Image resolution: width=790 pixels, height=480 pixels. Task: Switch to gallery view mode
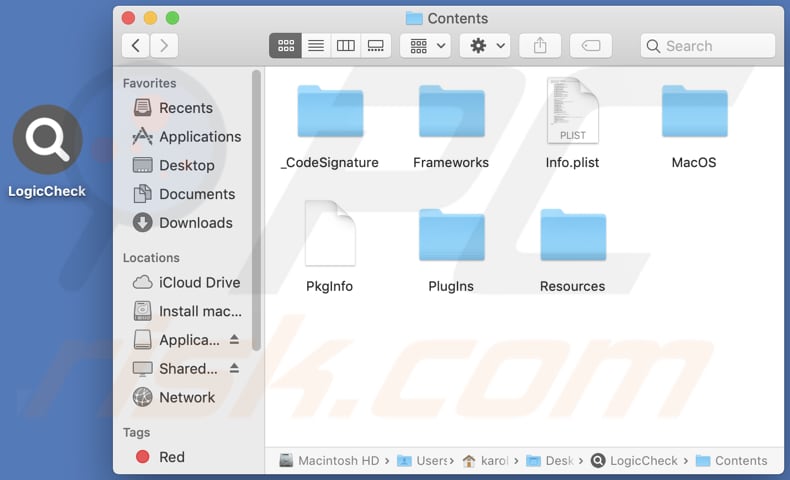376,46
